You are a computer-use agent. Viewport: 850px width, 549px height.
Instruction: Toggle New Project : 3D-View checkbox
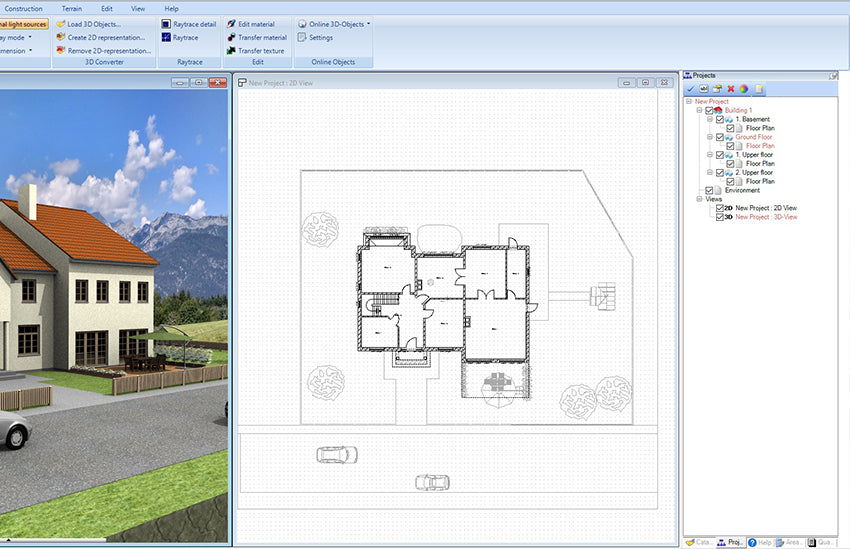pos(718,216)
